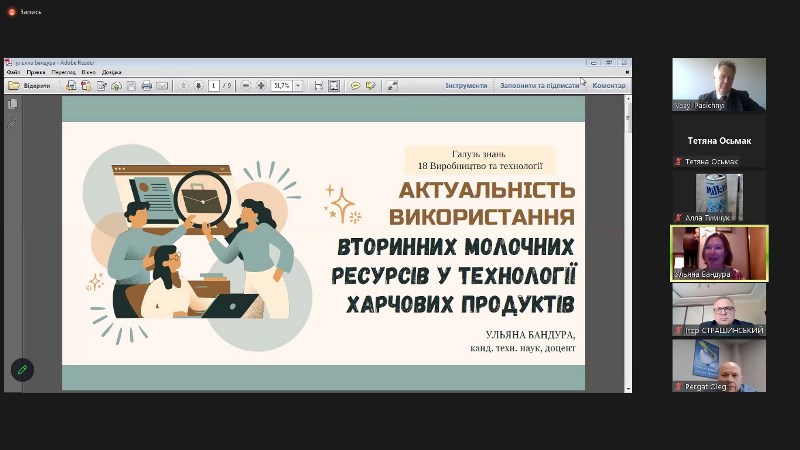Click muted mic icon of Алла Тимчук
Image resolution: width=800 pixels, height=450 pixels.
click(x=678, y=218)
